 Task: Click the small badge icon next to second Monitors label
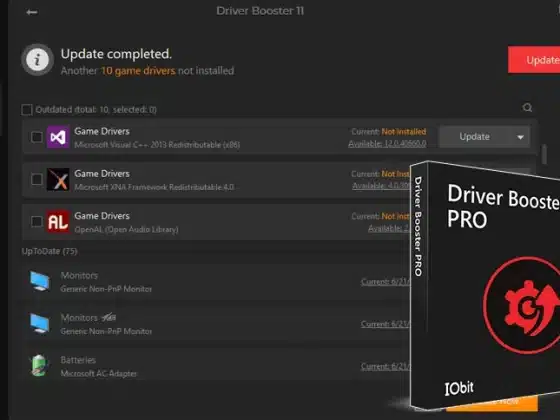click(x=109, y=317)
